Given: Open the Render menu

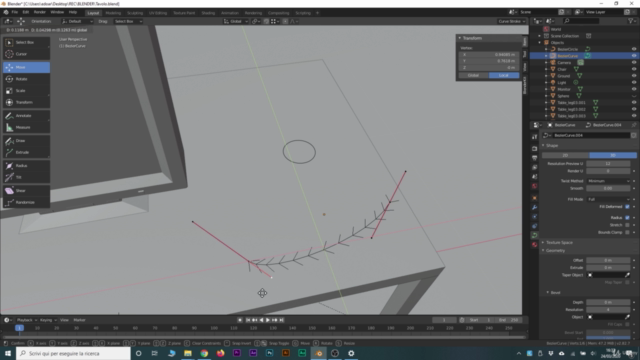Looking at the screenshot, I should pyautogui.click(x=40, y=12).
